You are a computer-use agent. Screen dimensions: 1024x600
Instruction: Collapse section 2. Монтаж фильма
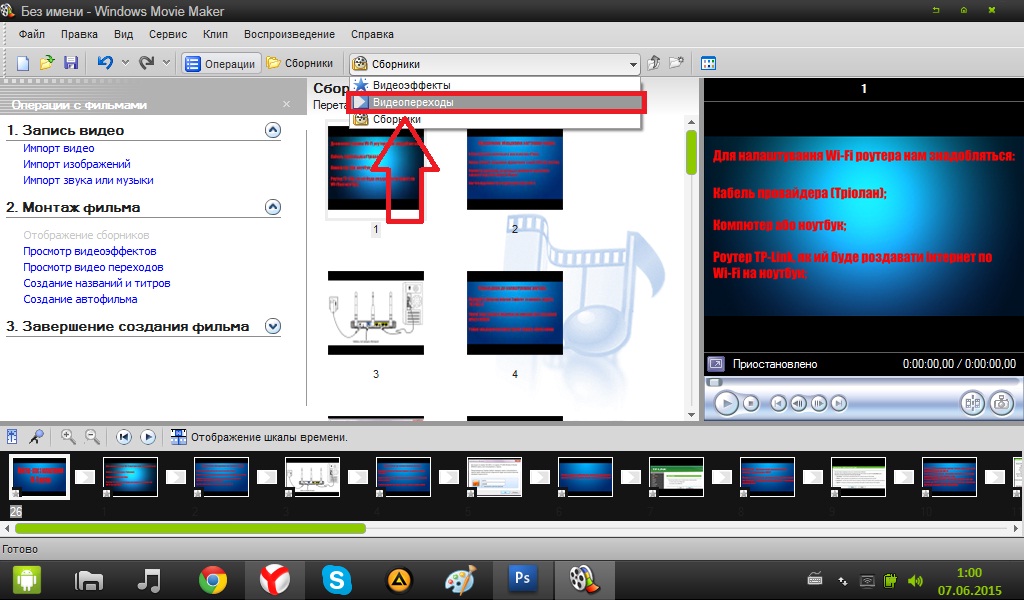click(273, 207)
